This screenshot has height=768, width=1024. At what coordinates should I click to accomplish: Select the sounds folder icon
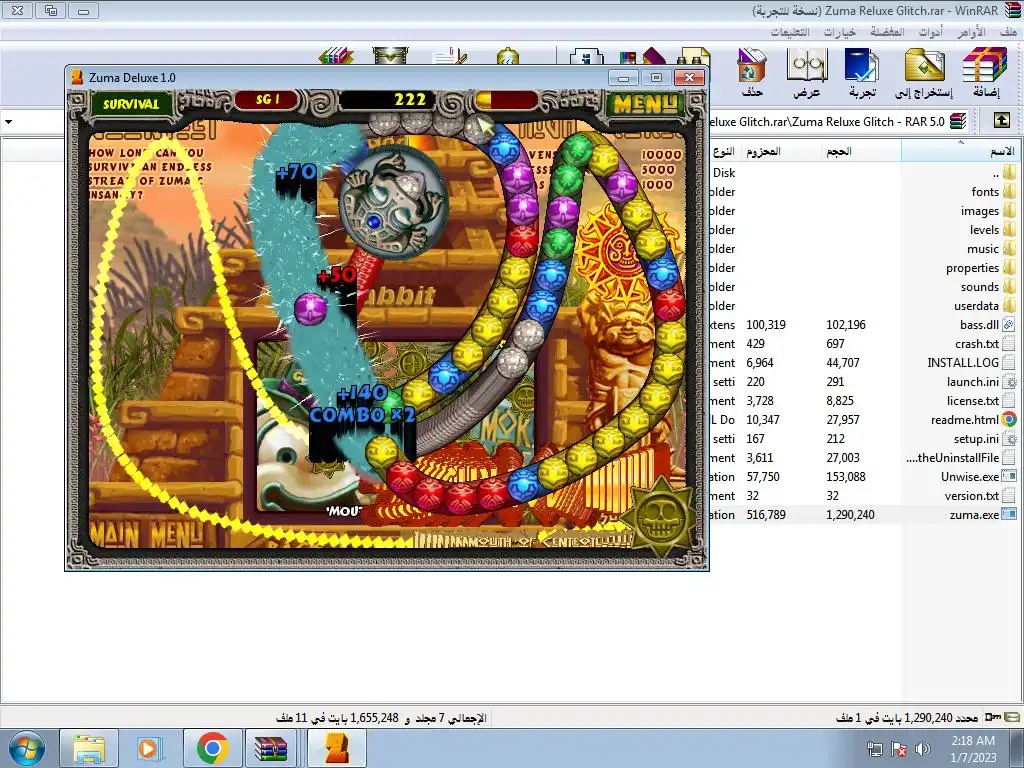click(1010, 286)
